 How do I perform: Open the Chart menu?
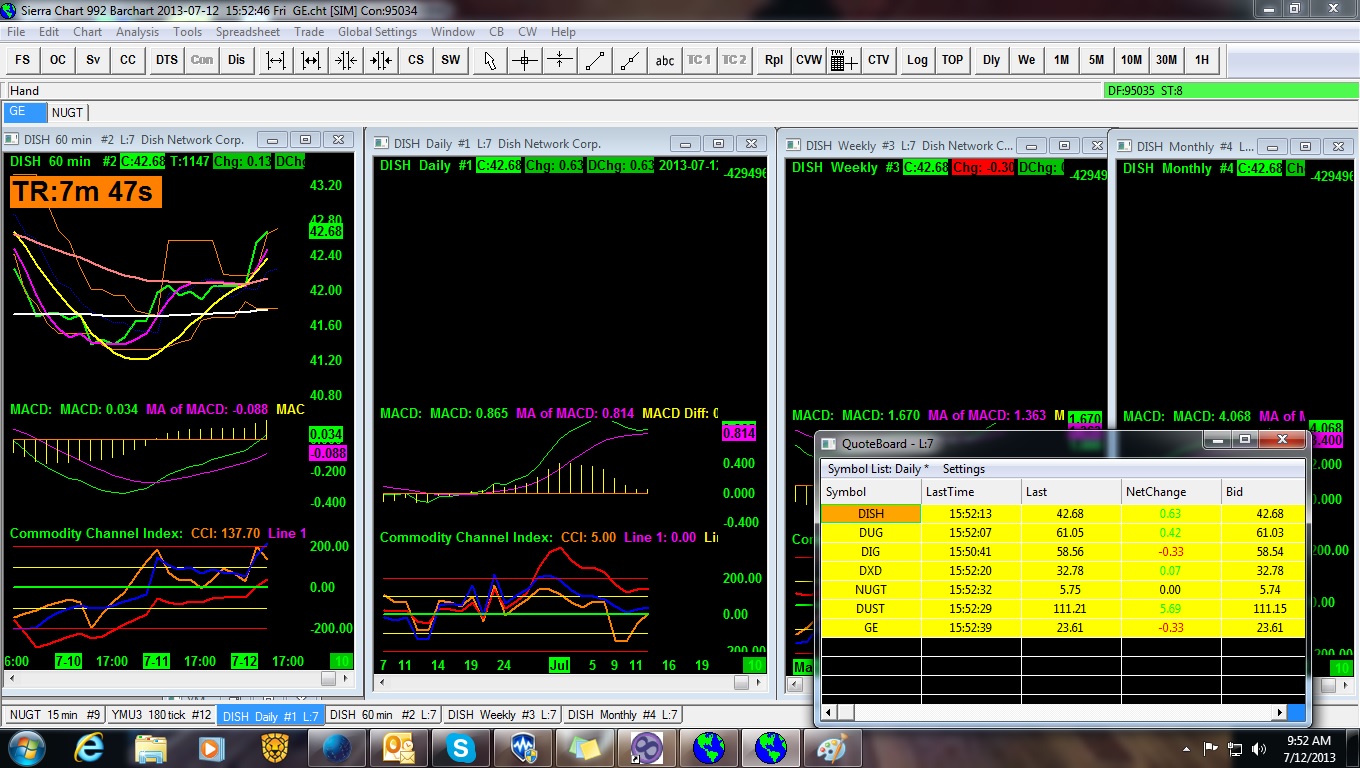(87, 32)
